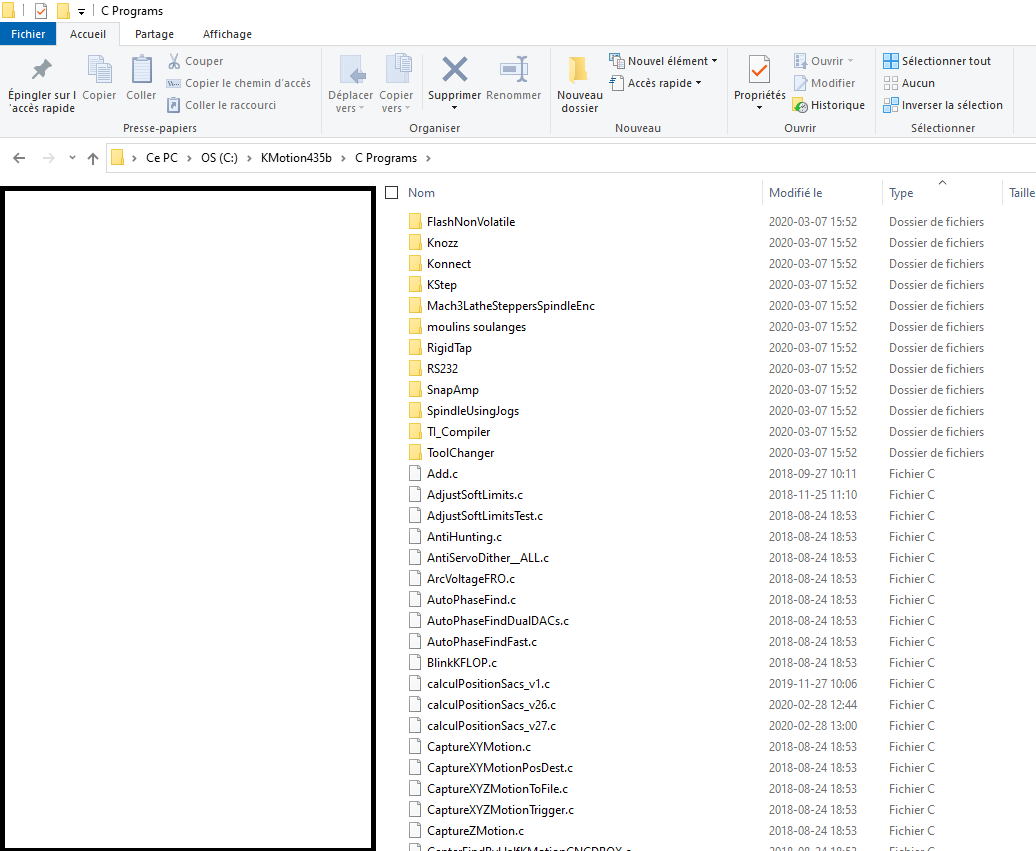Go up one folder level arrow
The height and width of the screenshot is (851, 1036).
93,158
